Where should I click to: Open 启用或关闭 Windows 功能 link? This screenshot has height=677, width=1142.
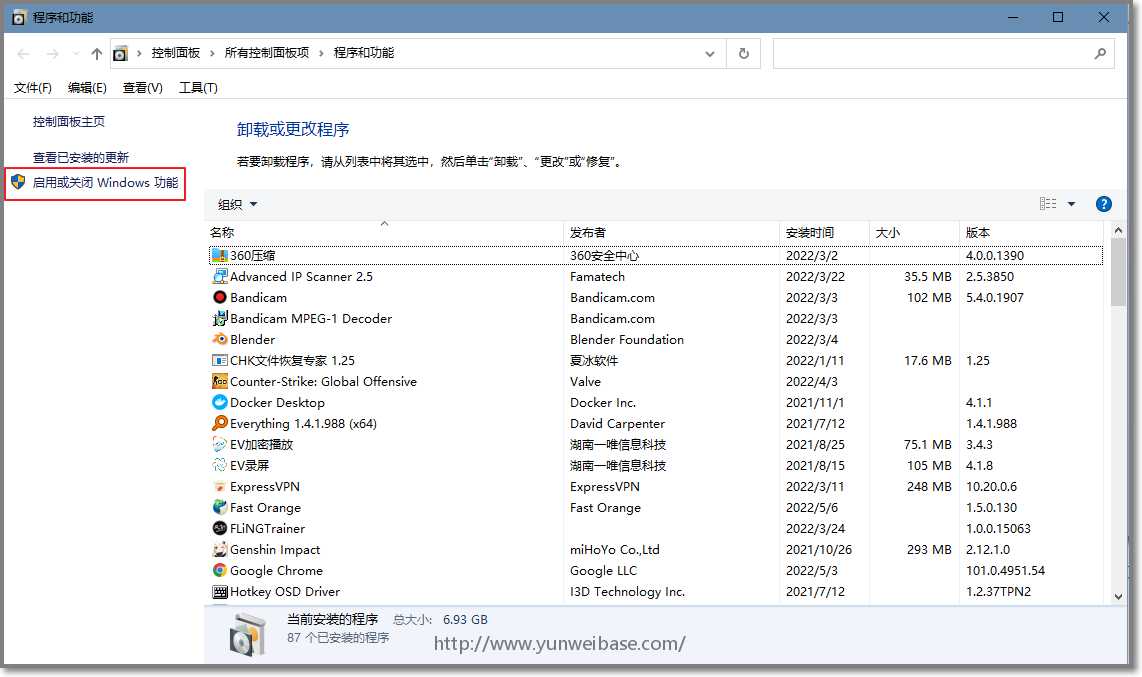[106, 183]
